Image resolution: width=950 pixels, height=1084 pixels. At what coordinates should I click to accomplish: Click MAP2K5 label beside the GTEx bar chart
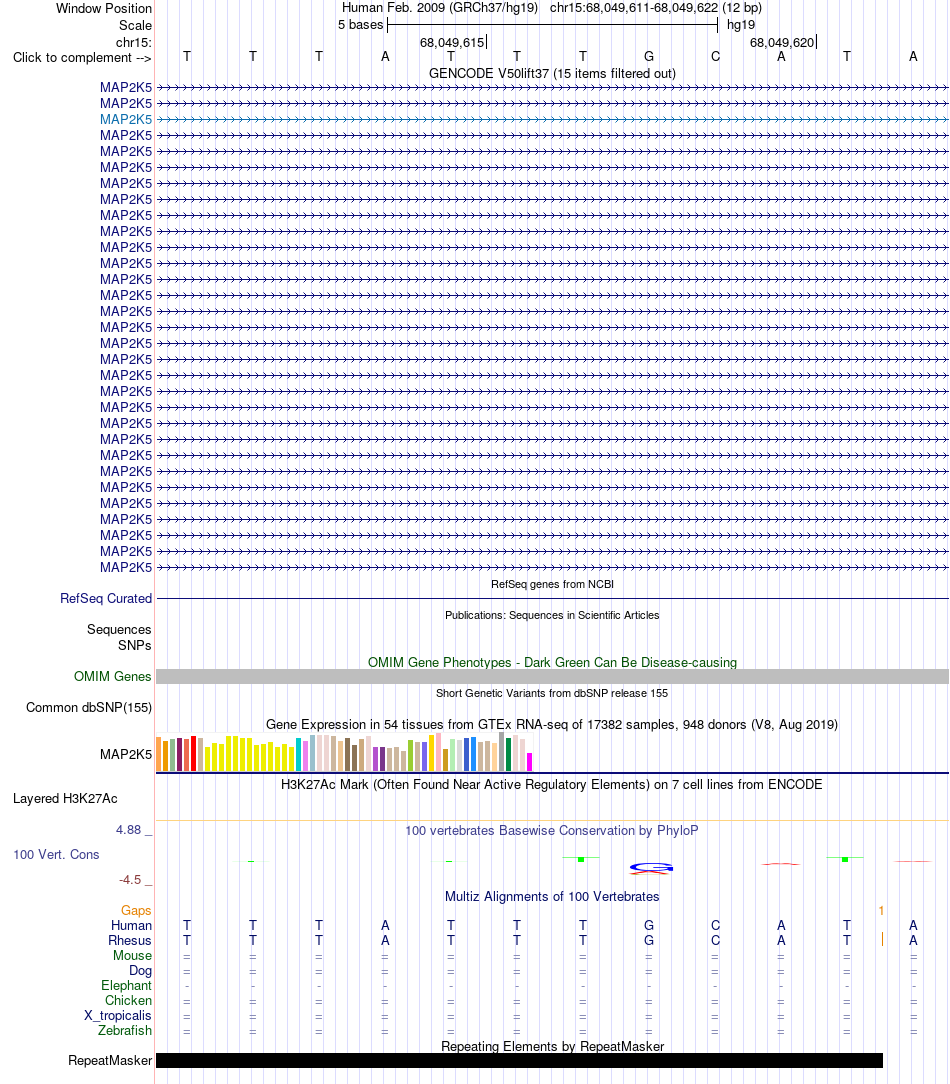point(126,755)
